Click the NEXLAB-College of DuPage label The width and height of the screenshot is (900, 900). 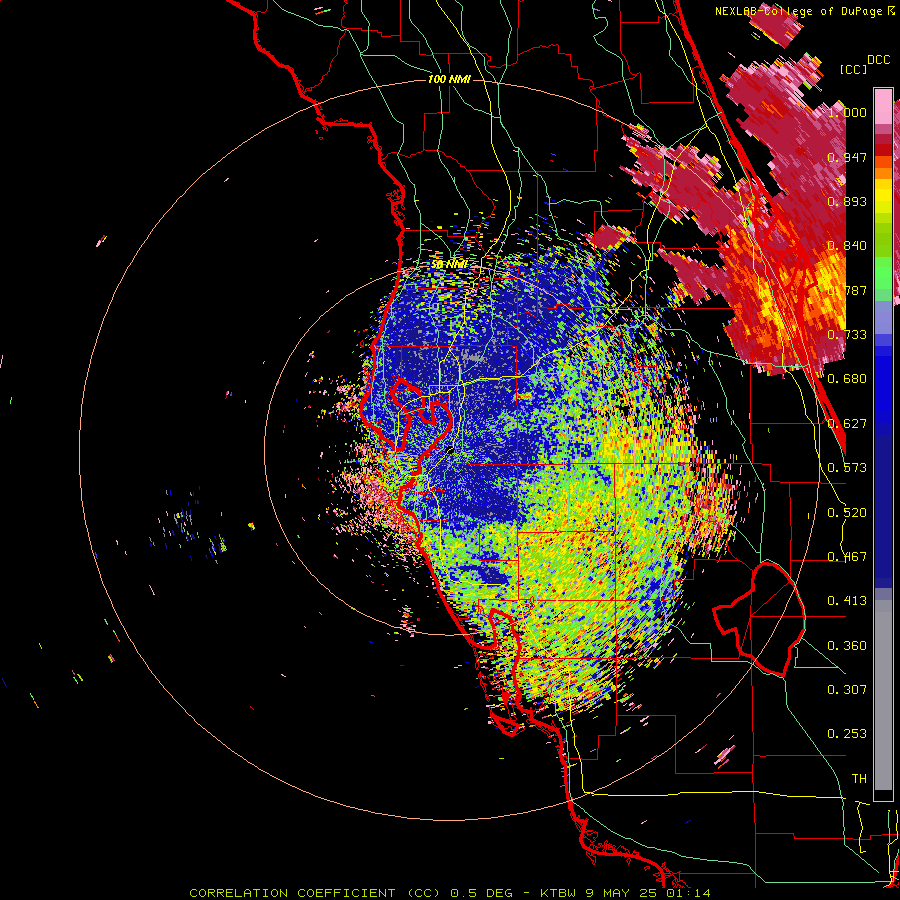[799, 11]
